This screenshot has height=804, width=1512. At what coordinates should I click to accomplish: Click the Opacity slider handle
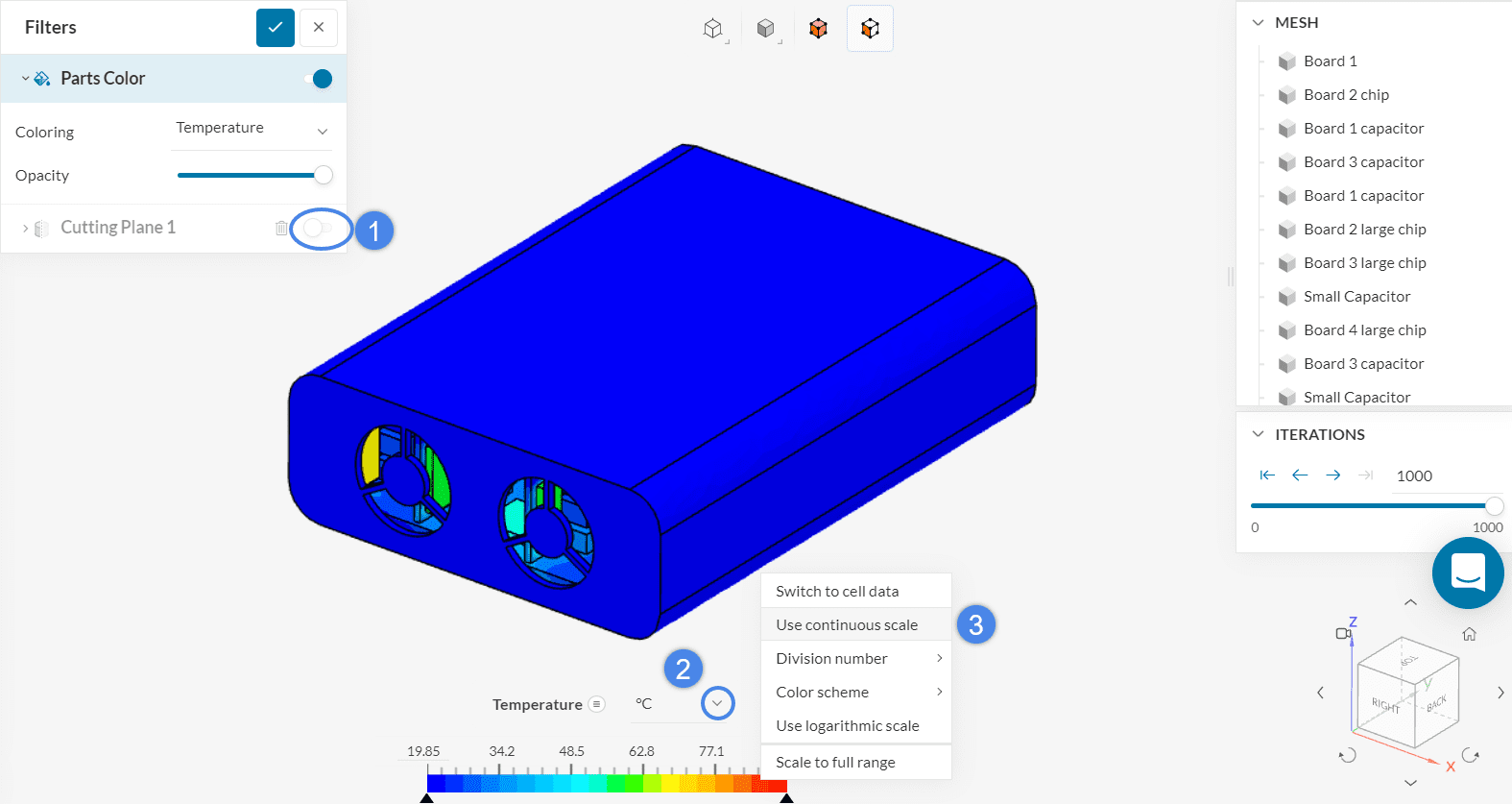pos(324,175)
